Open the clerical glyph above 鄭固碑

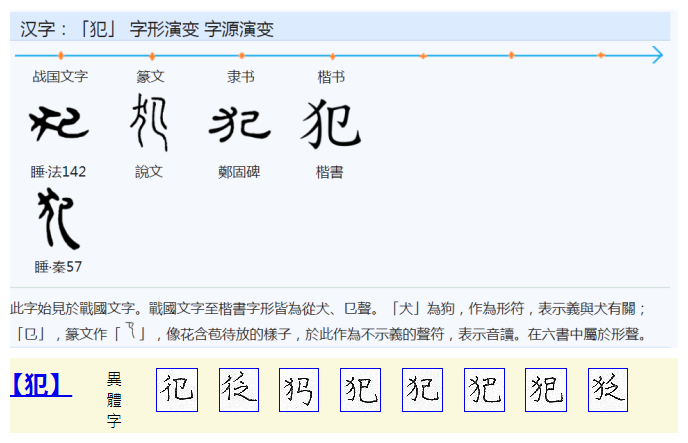[x=240, y=125]
